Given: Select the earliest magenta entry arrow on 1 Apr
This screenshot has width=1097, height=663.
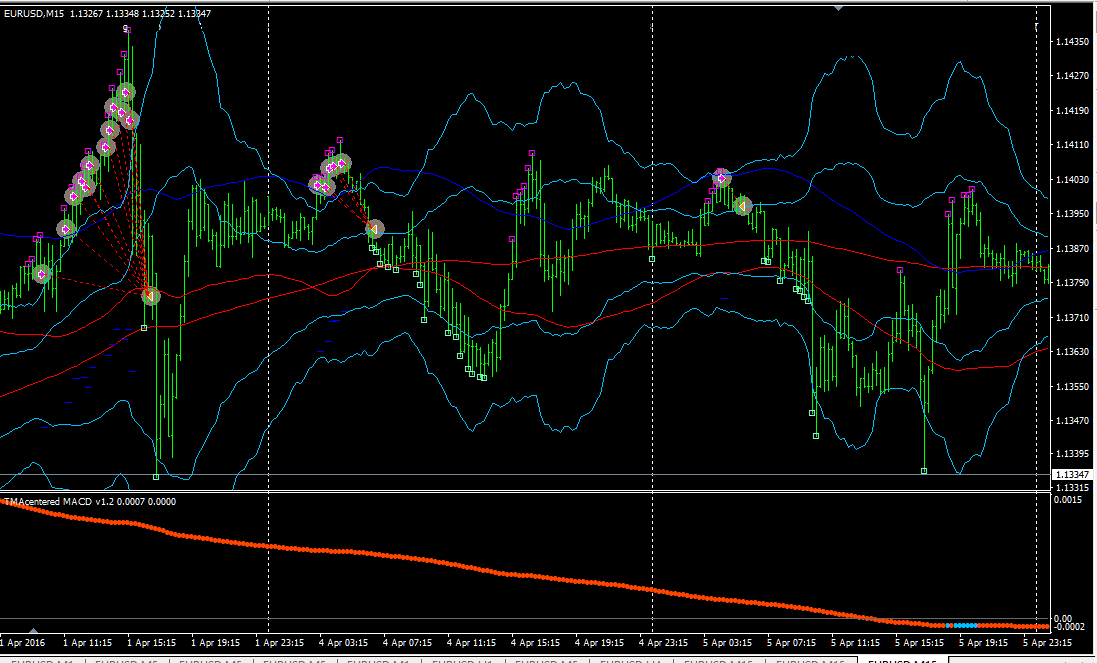Looking at the screenshot, I should [42, 274].
